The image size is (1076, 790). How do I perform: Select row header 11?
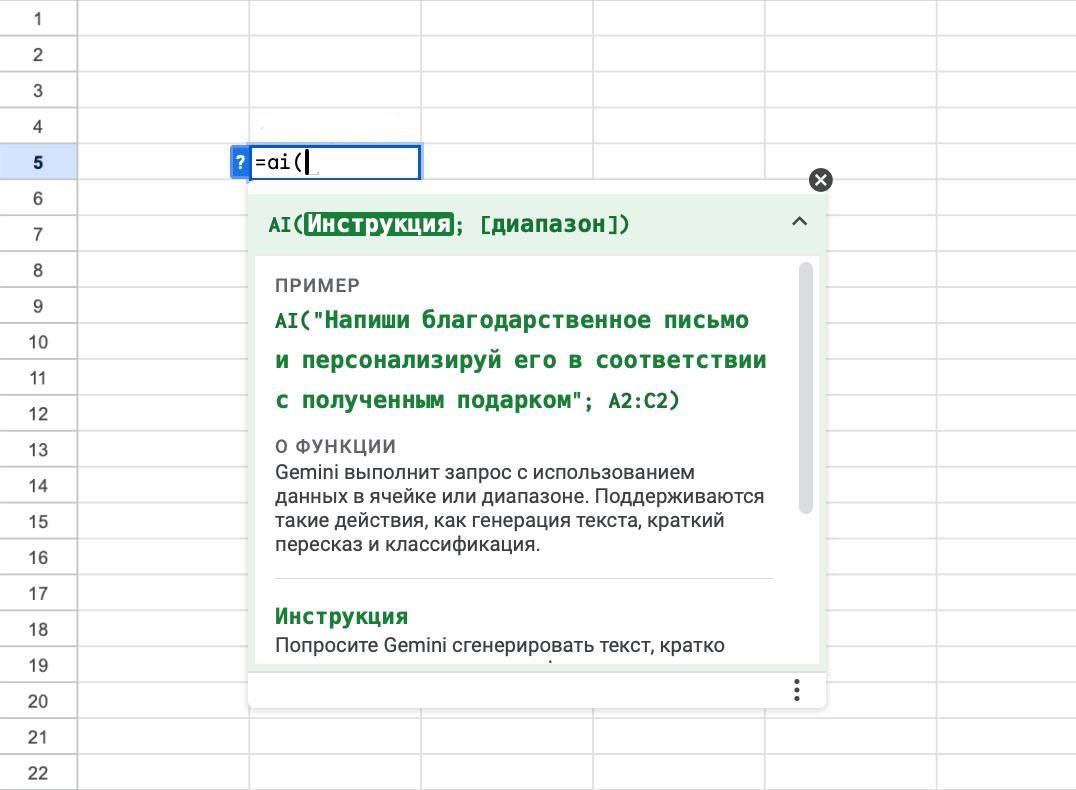pos(38,377)
